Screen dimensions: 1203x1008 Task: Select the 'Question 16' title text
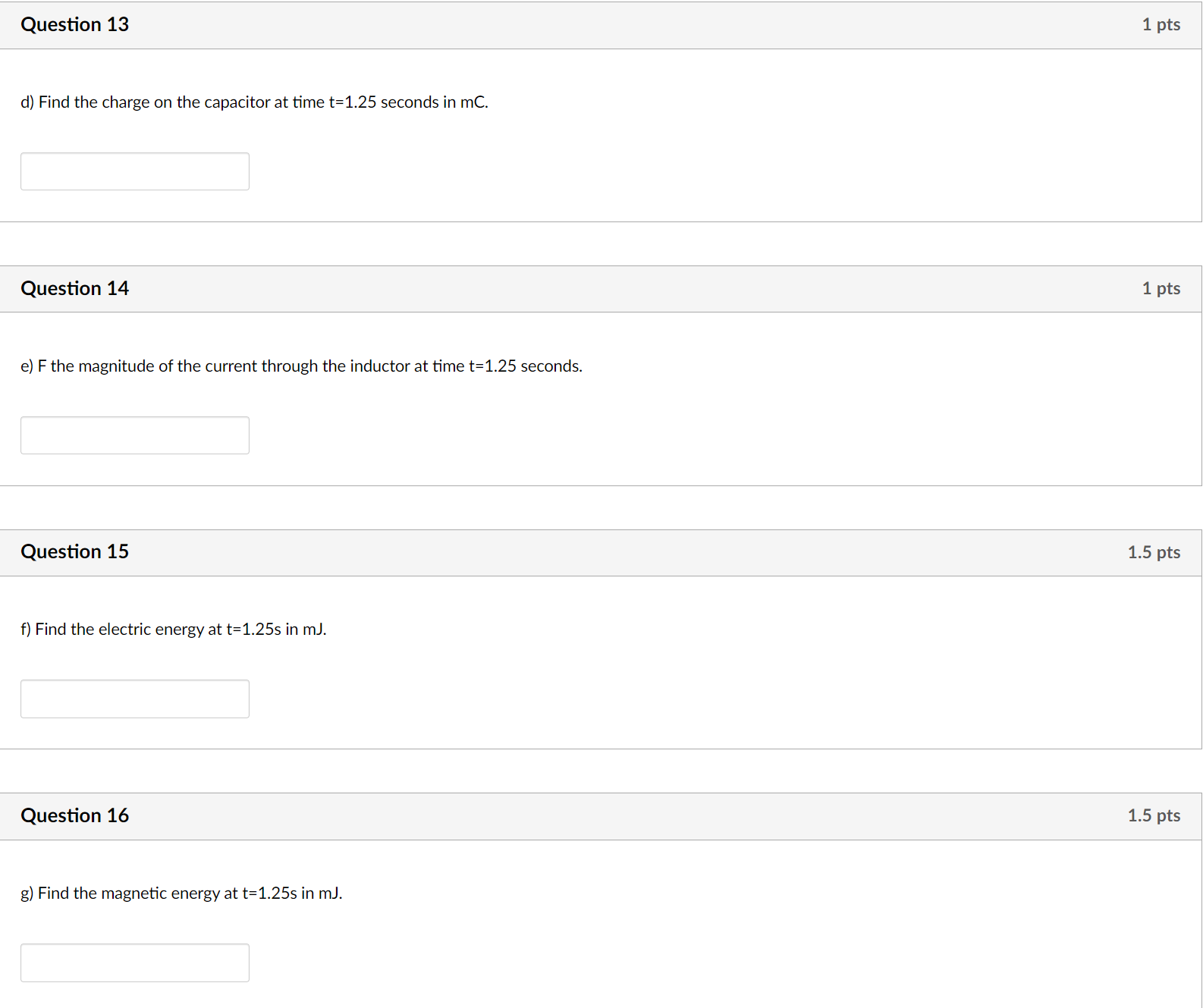(75, 815)
